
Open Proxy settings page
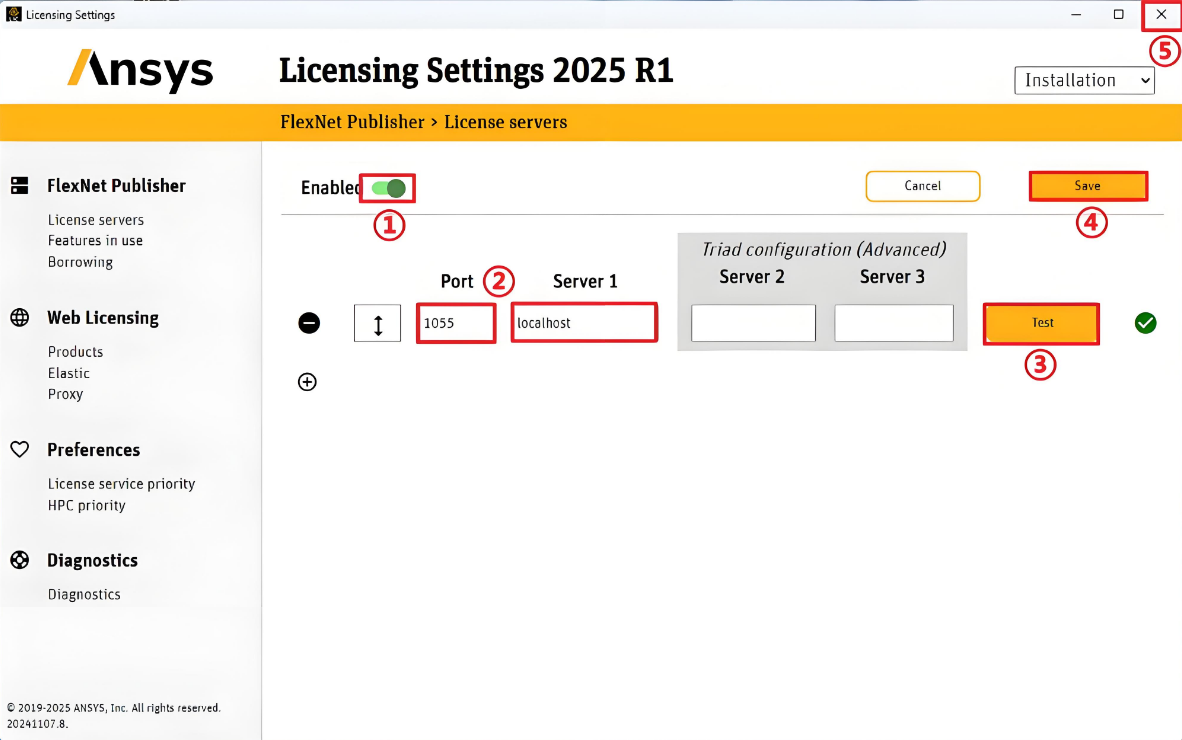tap(66, 394)
